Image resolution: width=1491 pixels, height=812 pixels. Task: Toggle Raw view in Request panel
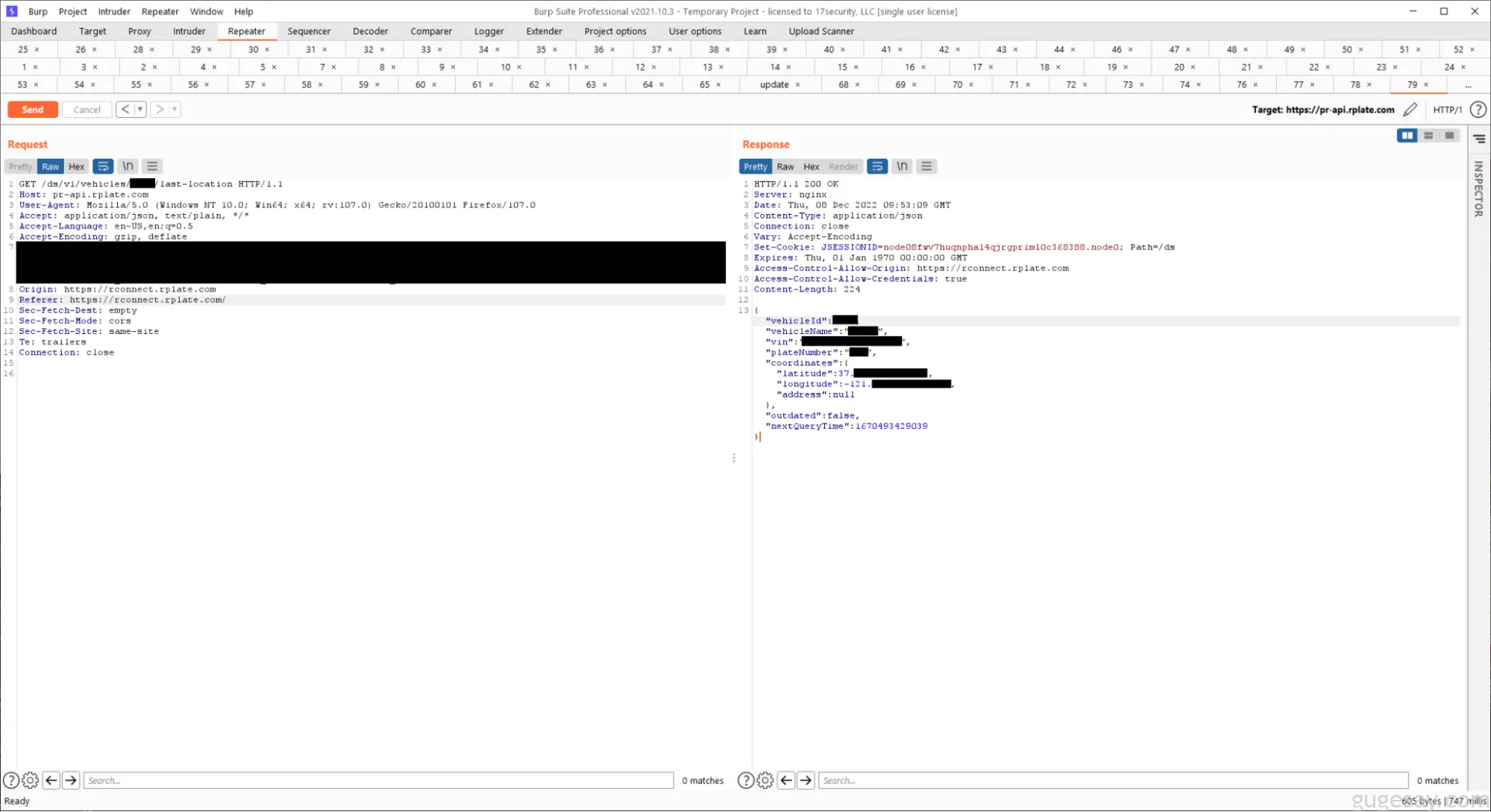coord(50,165)
